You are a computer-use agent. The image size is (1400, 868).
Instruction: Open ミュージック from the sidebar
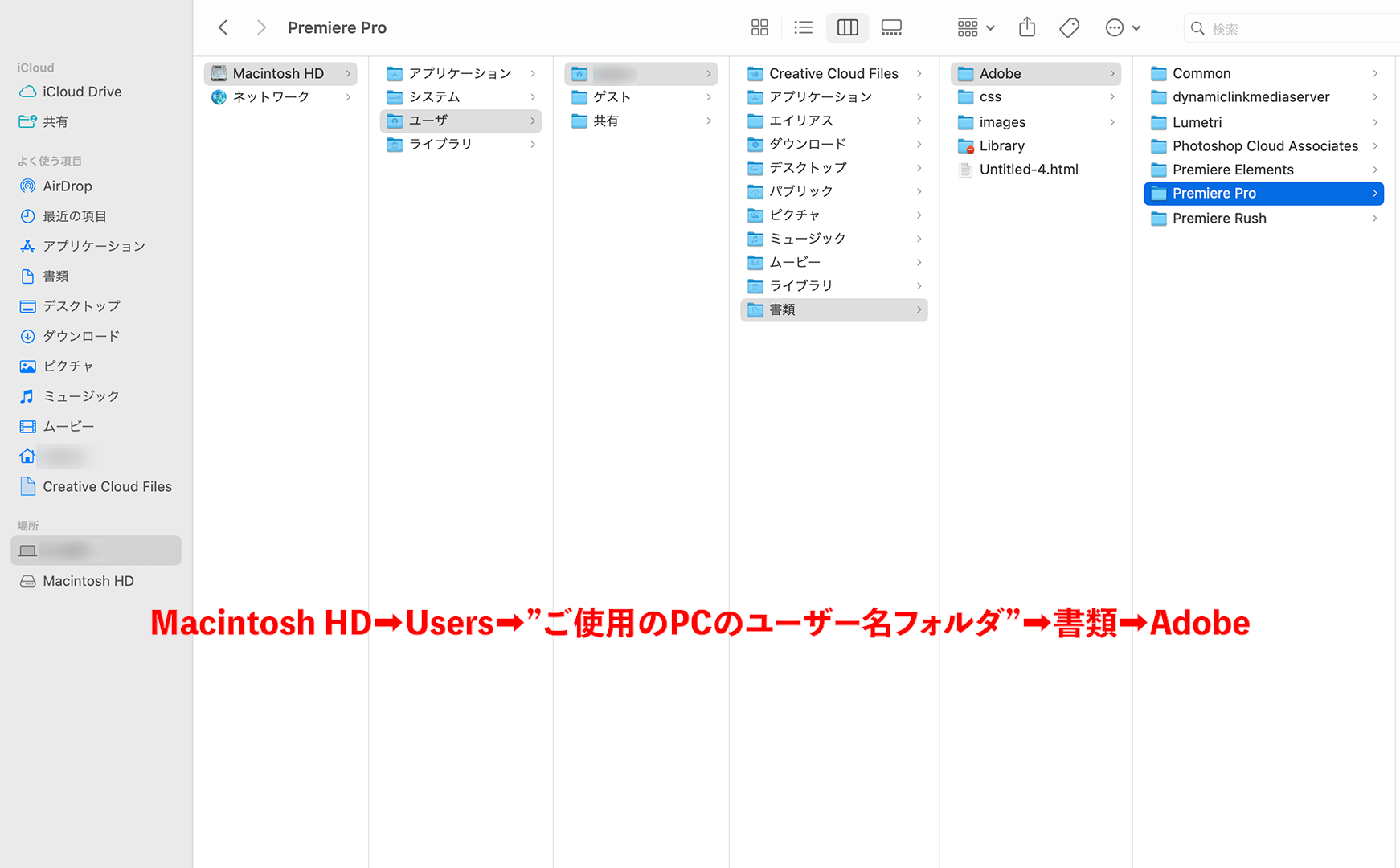(81, 395)
